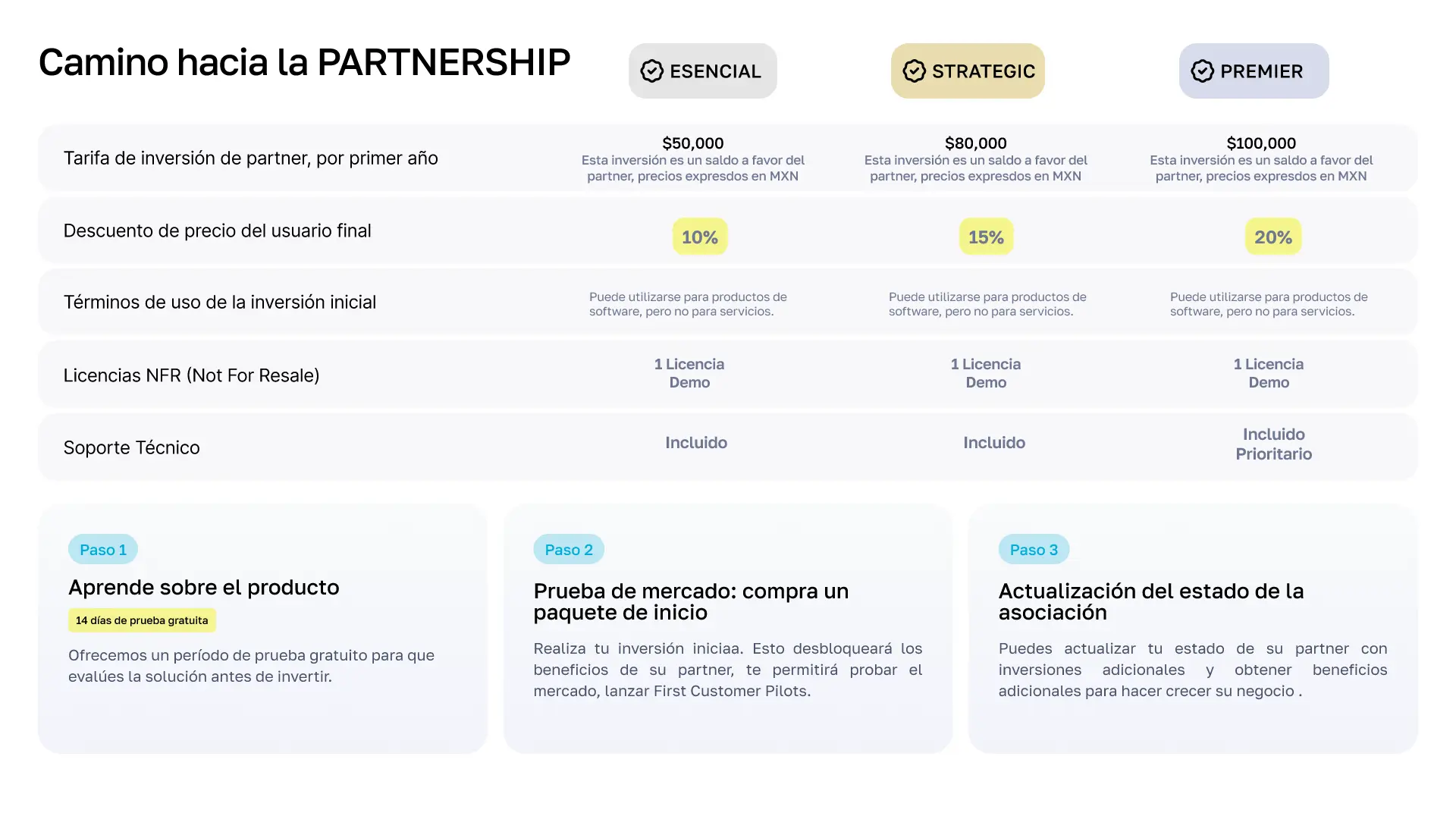Click the '14 días de prueba gratuita' label
Image resolution: width=1456 pixels, height=819 pixels.
coord(142,620)
